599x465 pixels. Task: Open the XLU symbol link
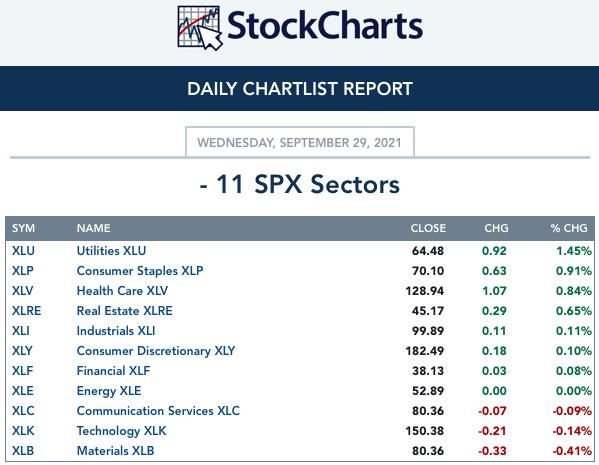click(23, 251)
